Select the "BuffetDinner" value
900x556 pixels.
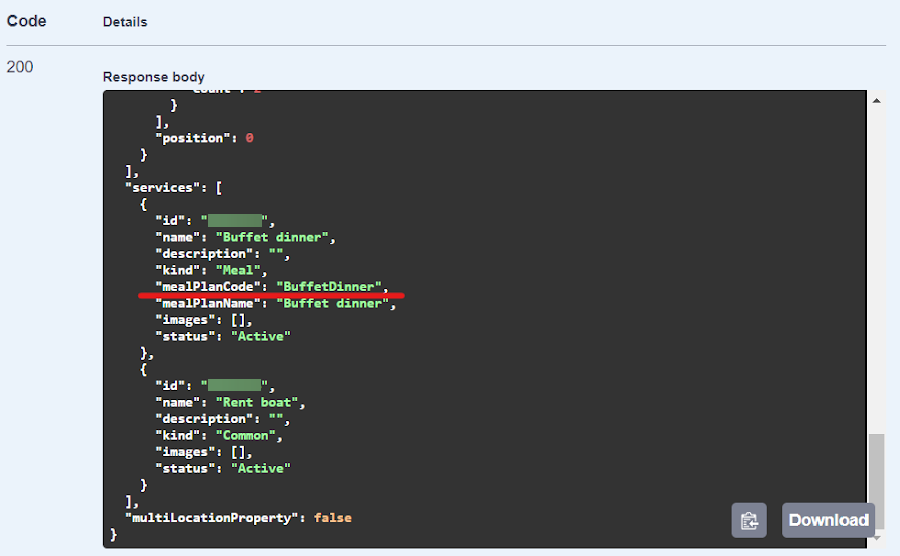click(x=328, y=286)
